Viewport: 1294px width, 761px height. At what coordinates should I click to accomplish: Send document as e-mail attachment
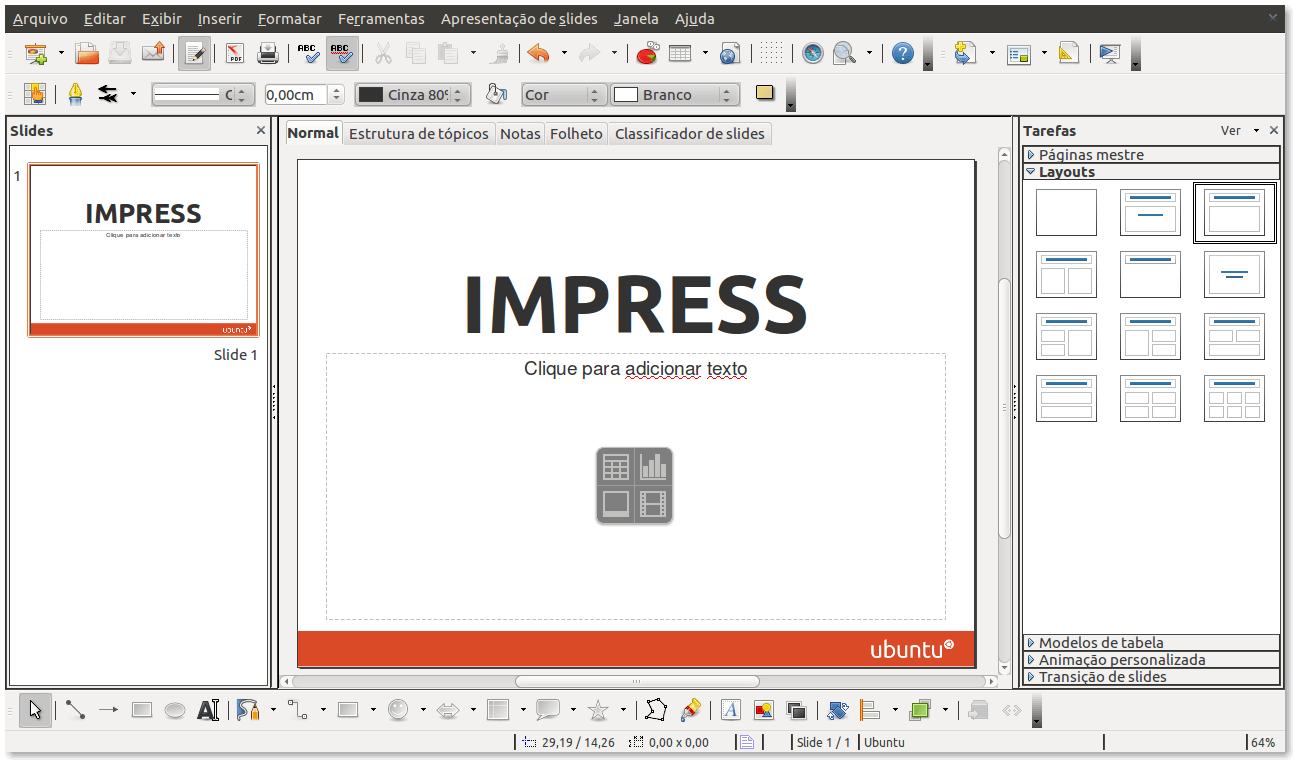153,54
